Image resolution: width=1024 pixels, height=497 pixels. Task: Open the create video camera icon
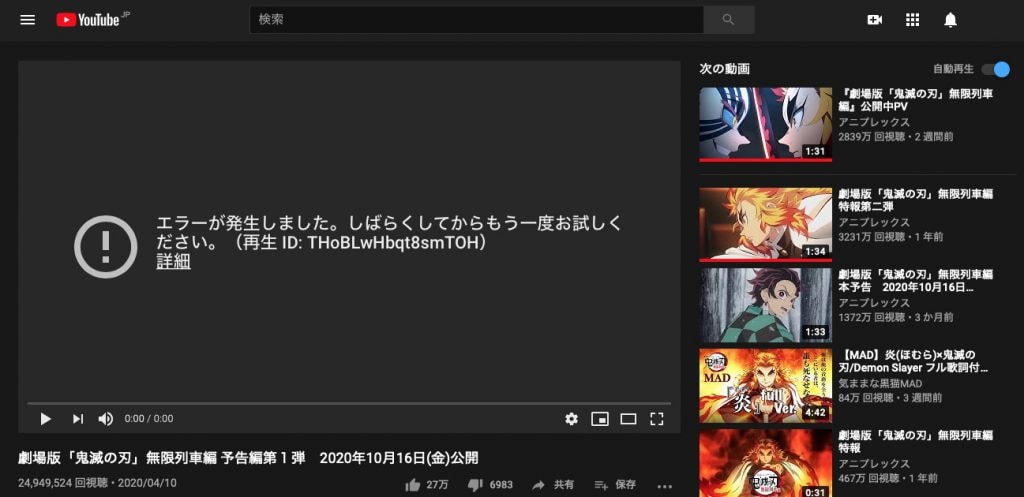click(875, 20)
